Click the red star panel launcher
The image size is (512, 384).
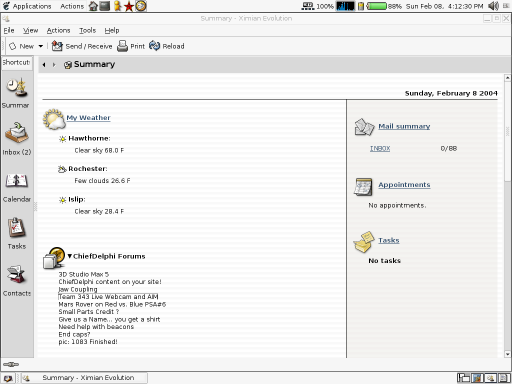129,6
